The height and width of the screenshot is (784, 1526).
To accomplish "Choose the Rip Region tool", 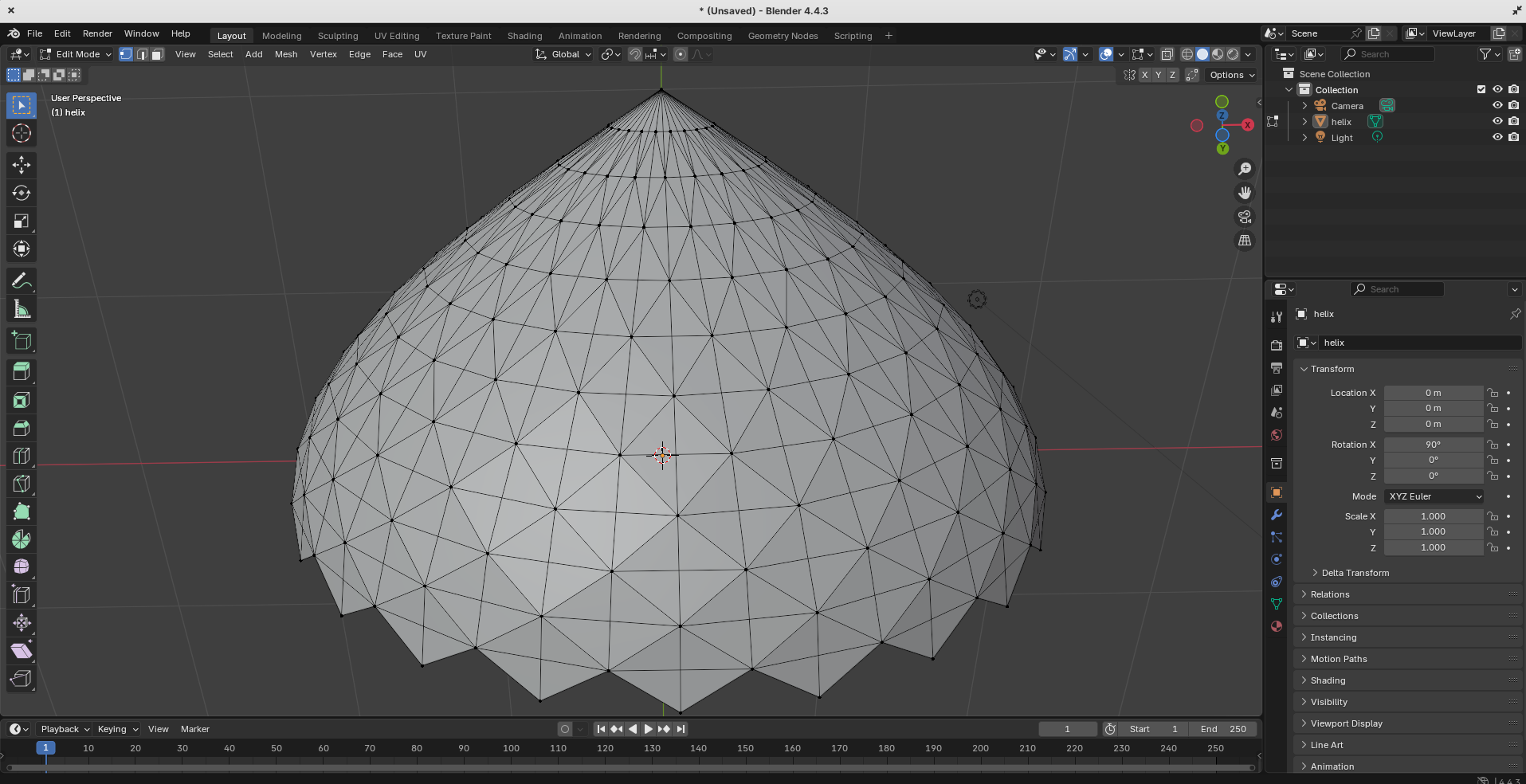I will click(22, 678).
